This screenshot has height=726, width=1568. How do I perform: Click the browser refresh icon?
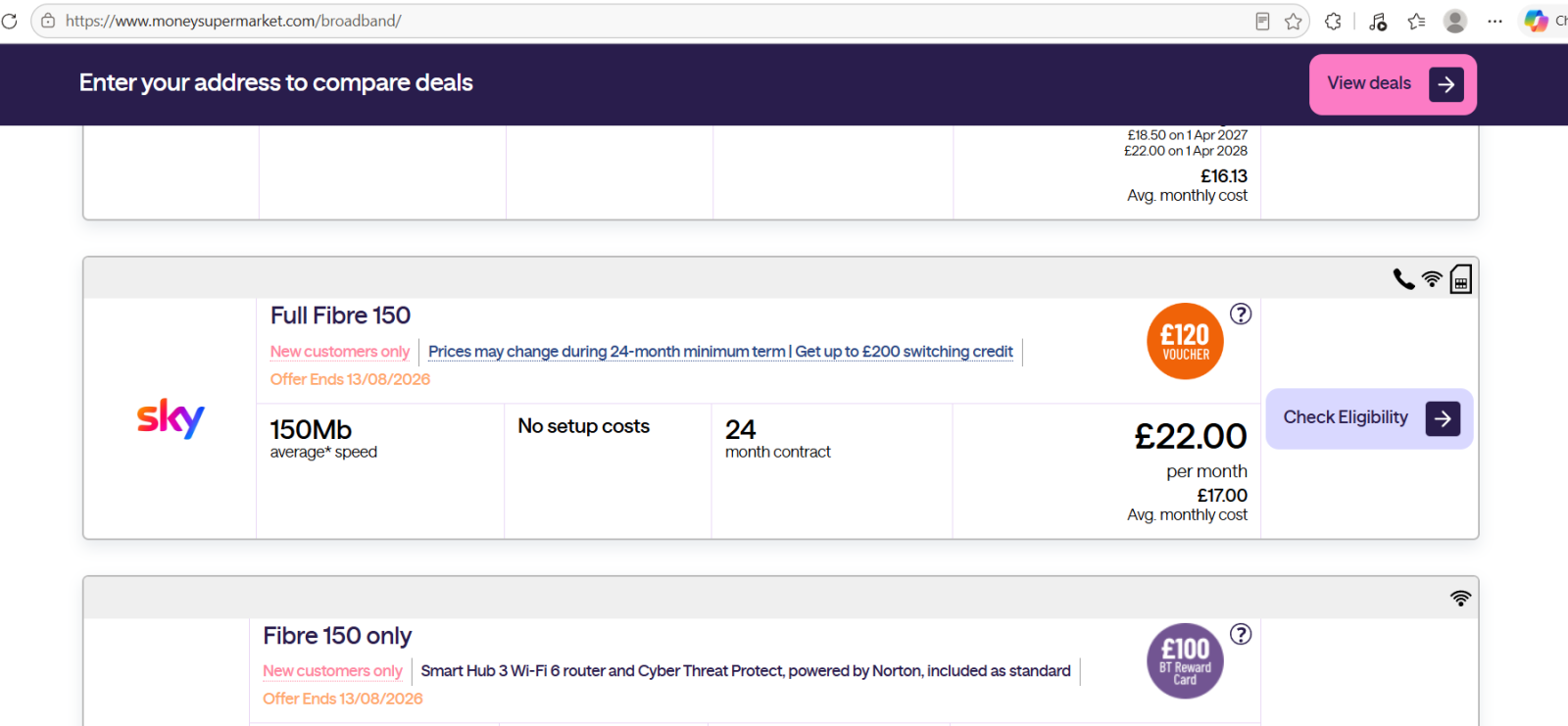point(9,21)
